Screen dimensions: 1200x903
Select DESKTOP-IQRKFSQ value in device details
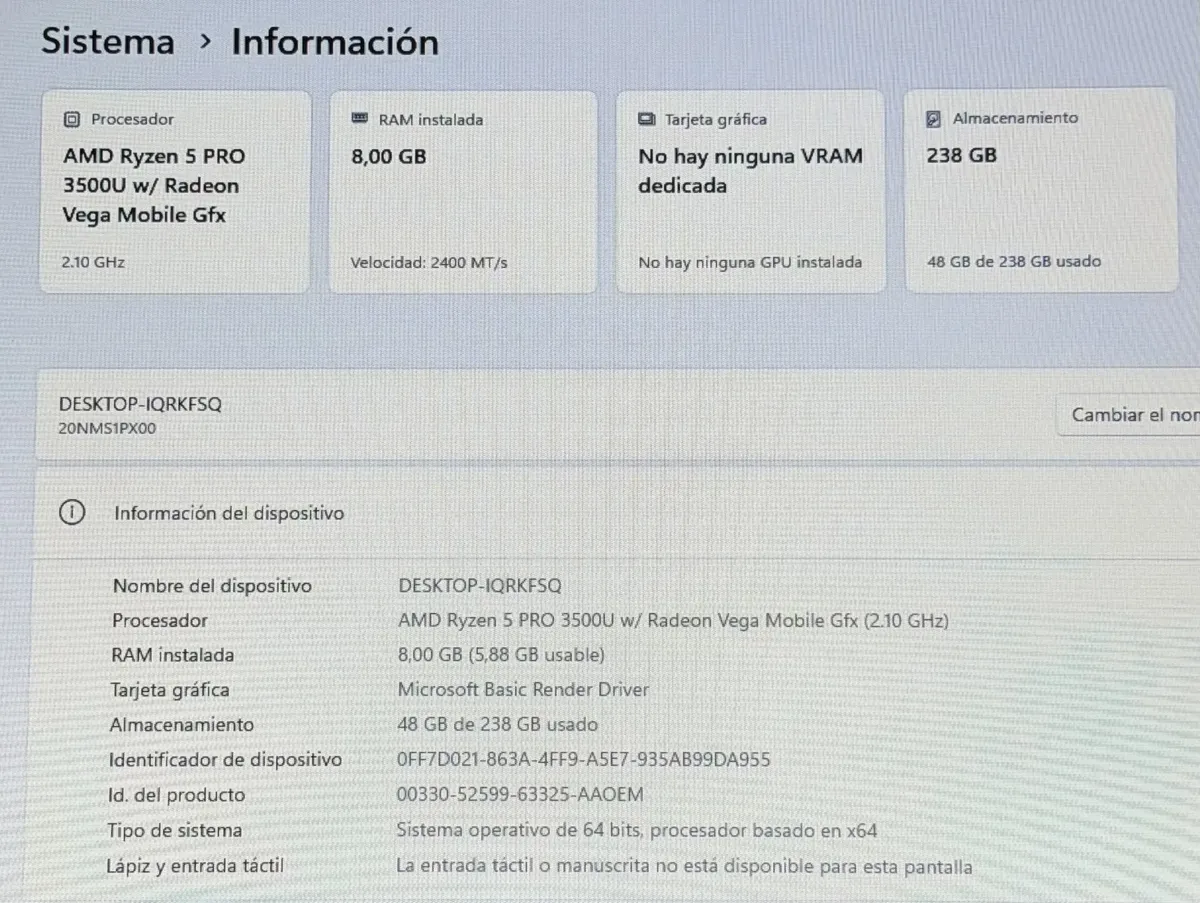480,585
